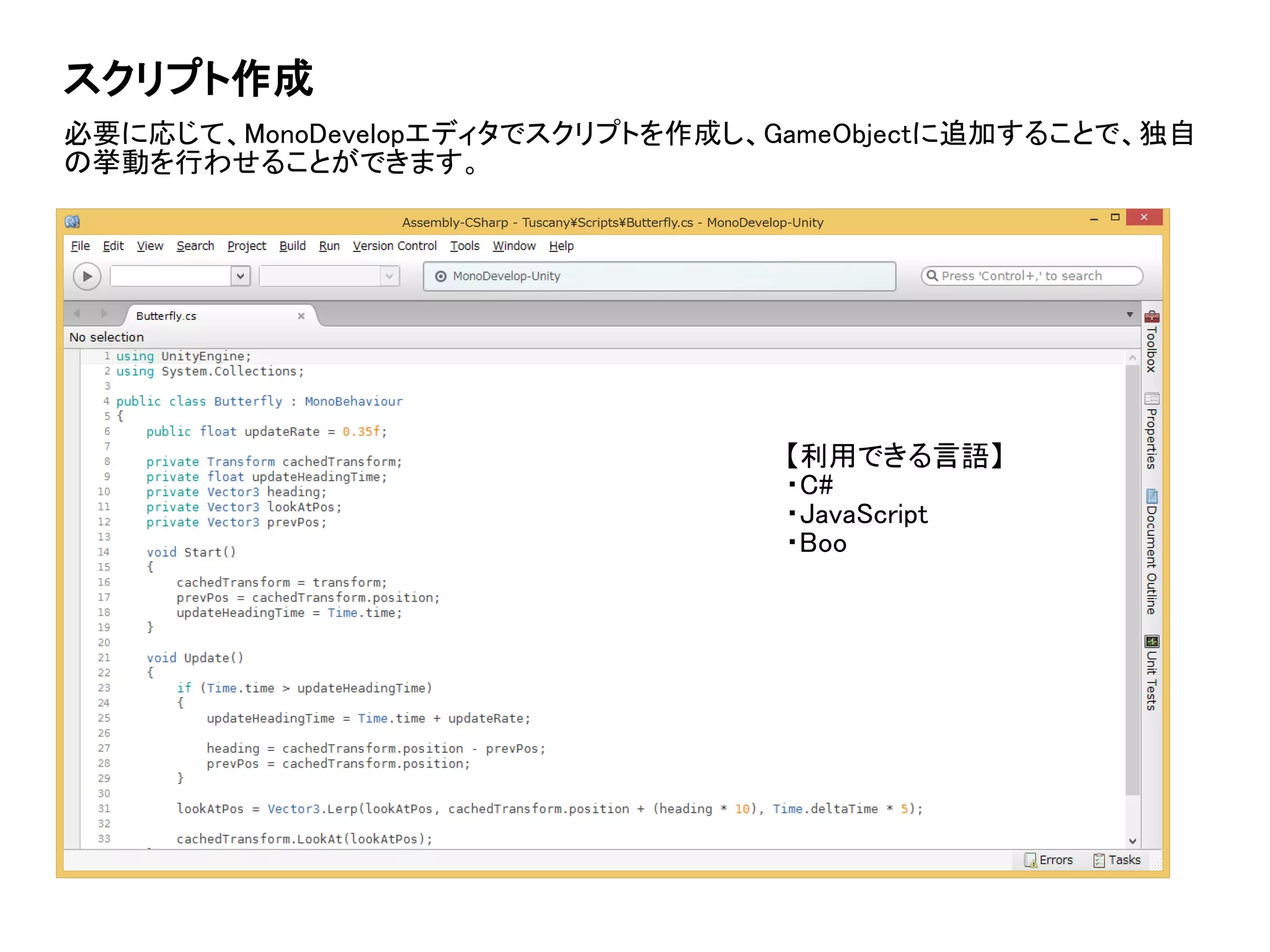Click 'MonoBehaviour' in the class declaration

point(353,401)
